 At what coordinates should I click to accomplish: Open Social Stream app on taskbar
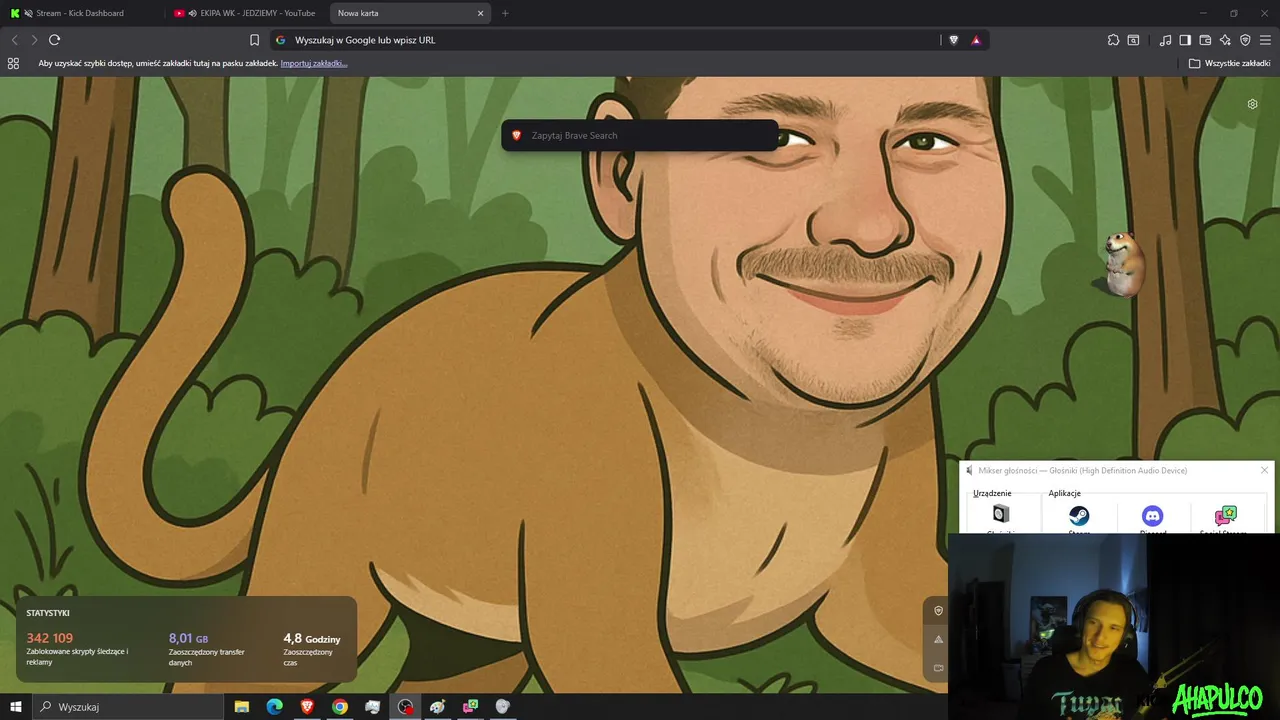pos(470,707)
